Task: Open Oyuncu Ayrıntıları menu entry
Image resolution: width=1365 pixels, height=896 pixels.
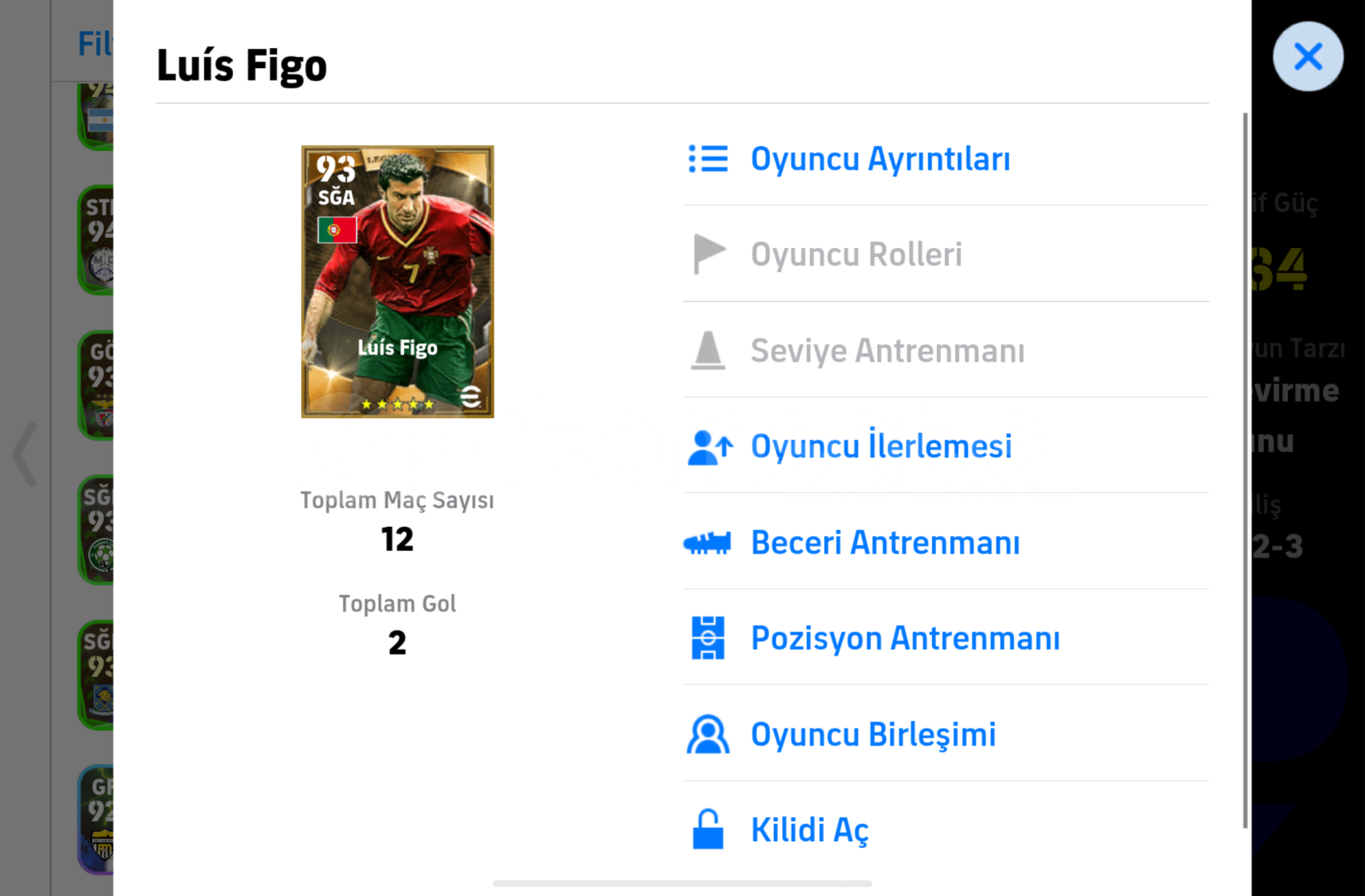Action: pos(880,158)
